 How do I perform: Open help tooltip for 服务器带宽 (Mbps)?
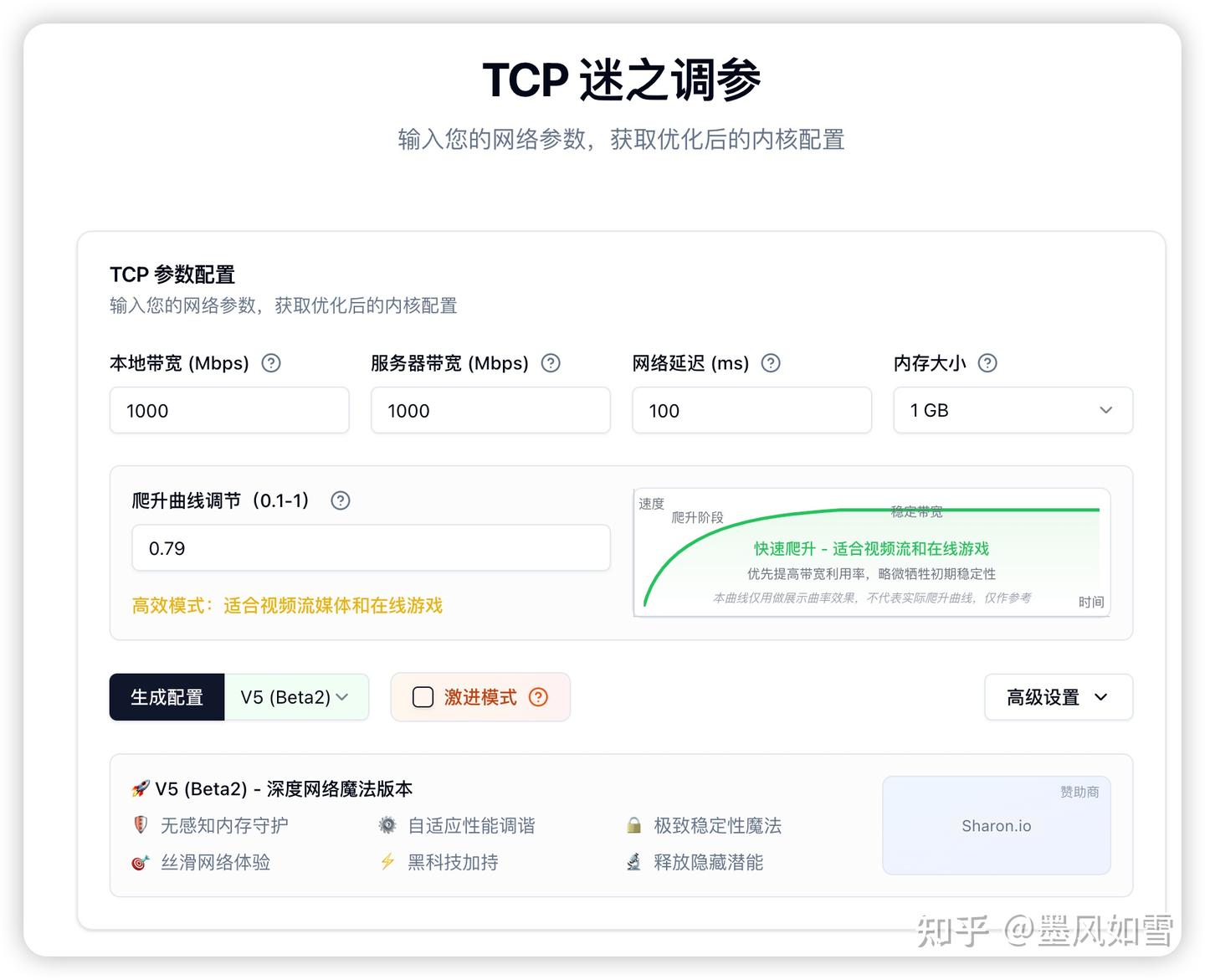tap(551, 363)
